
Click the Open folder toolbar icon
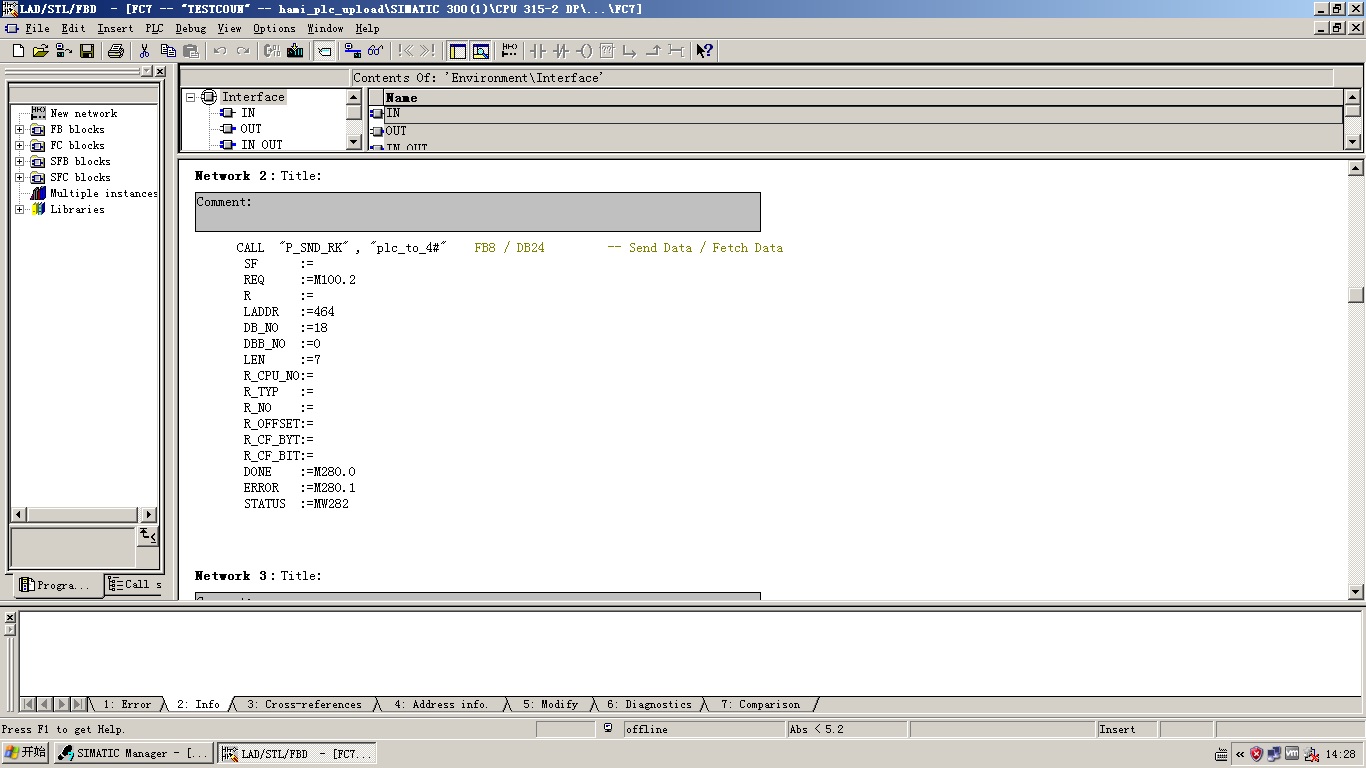tap(41, 51)
